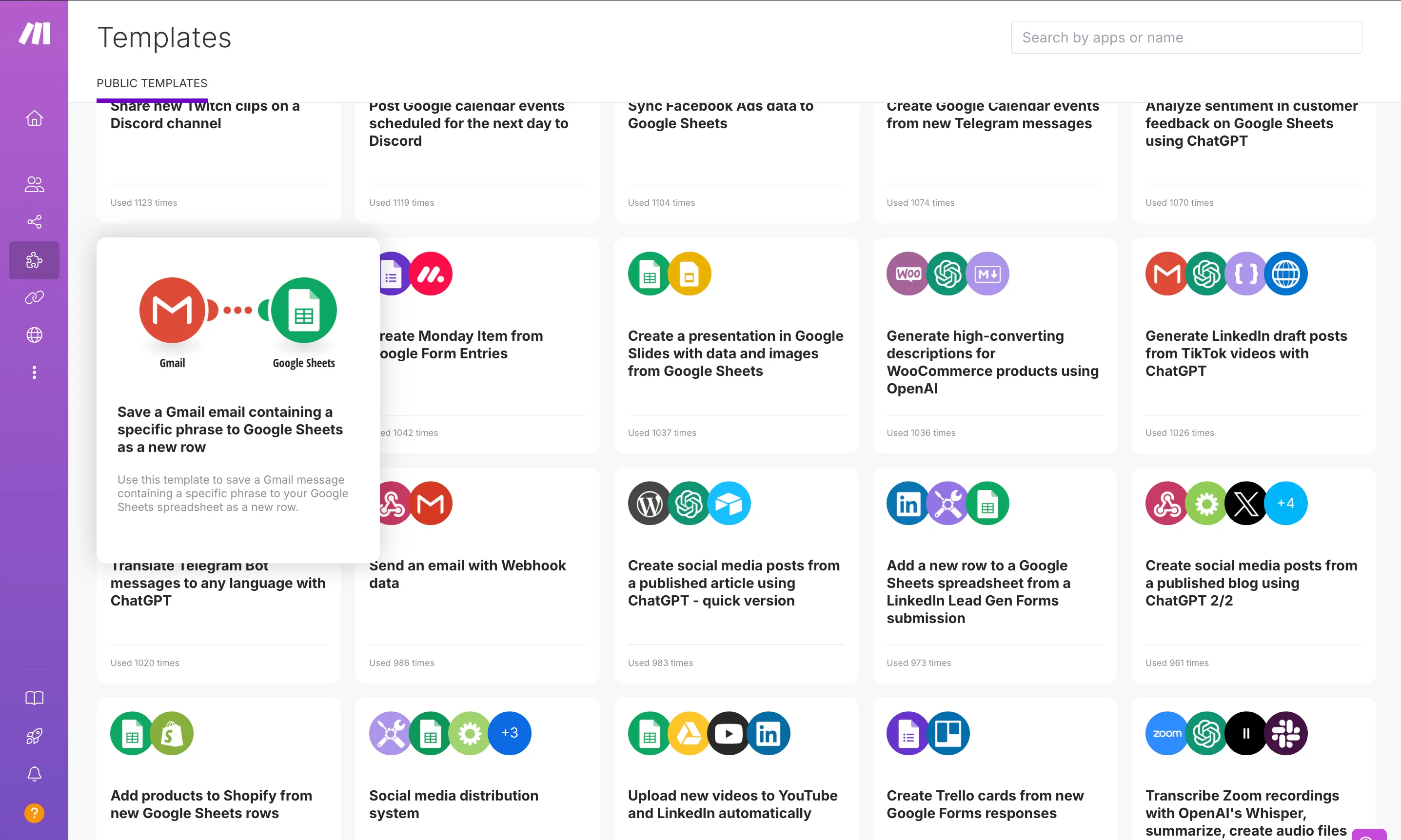Select the PUBLIC TEMPLATES tab
The width and height of the screenshot is (1401, 840).
click(152, 83)
